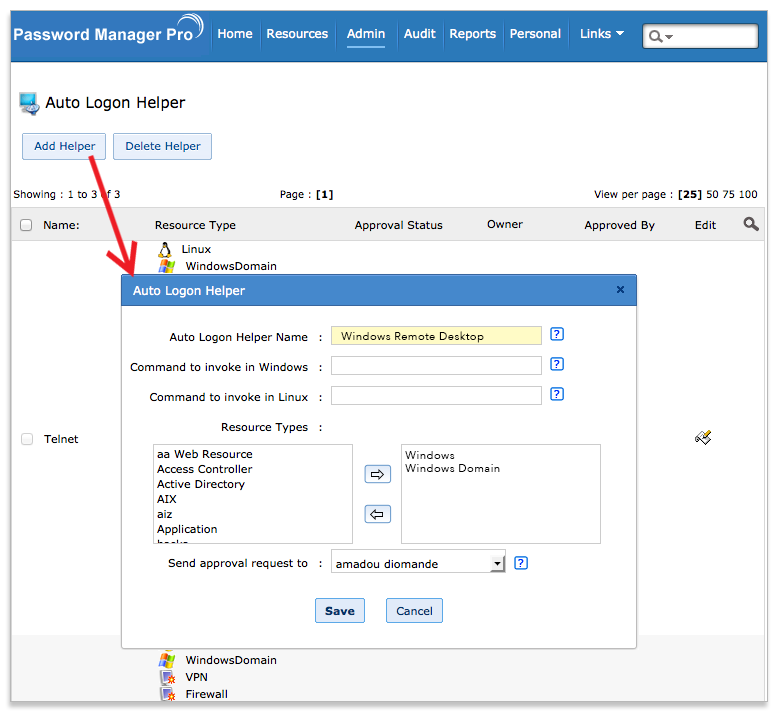The image size is (779, 712).
Task: Select 'Windows Domain' in chosen resource types
Action: pos(453,468)
